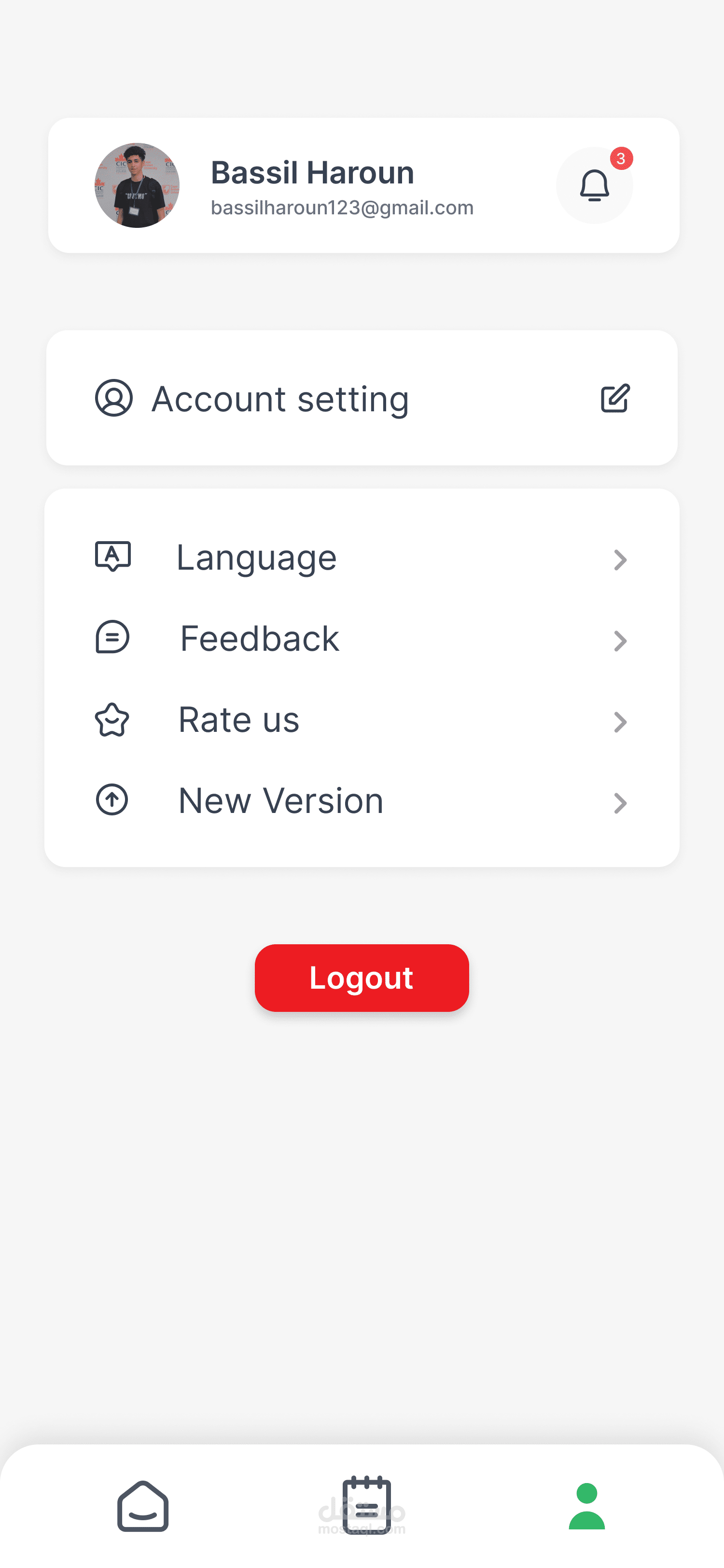Expand the Rate us chevron arrow
The width and height of the screenshot is (724, 1568).
[620, 723]
